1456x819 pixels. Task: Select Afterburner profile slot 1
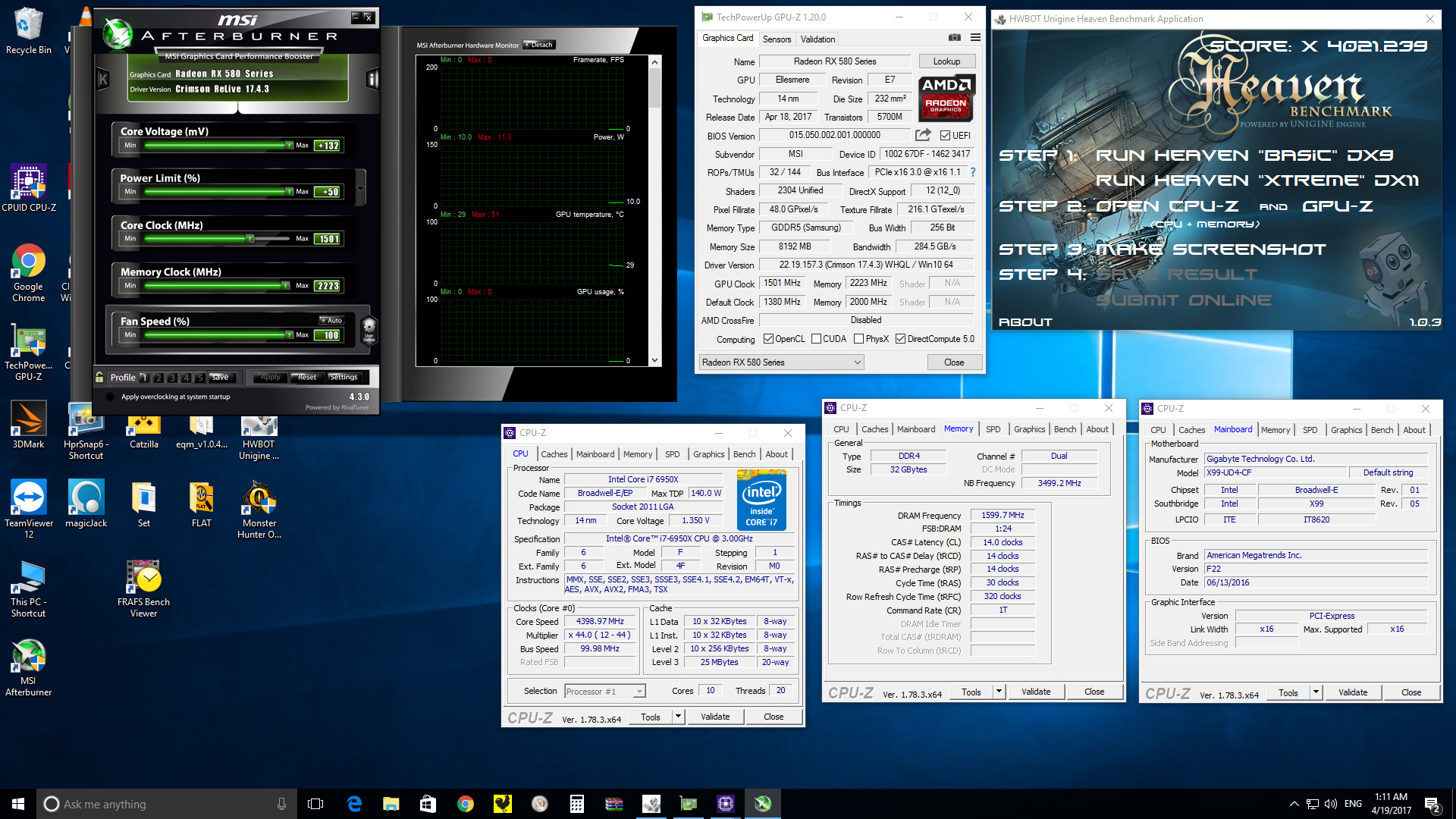pos(144,377)
